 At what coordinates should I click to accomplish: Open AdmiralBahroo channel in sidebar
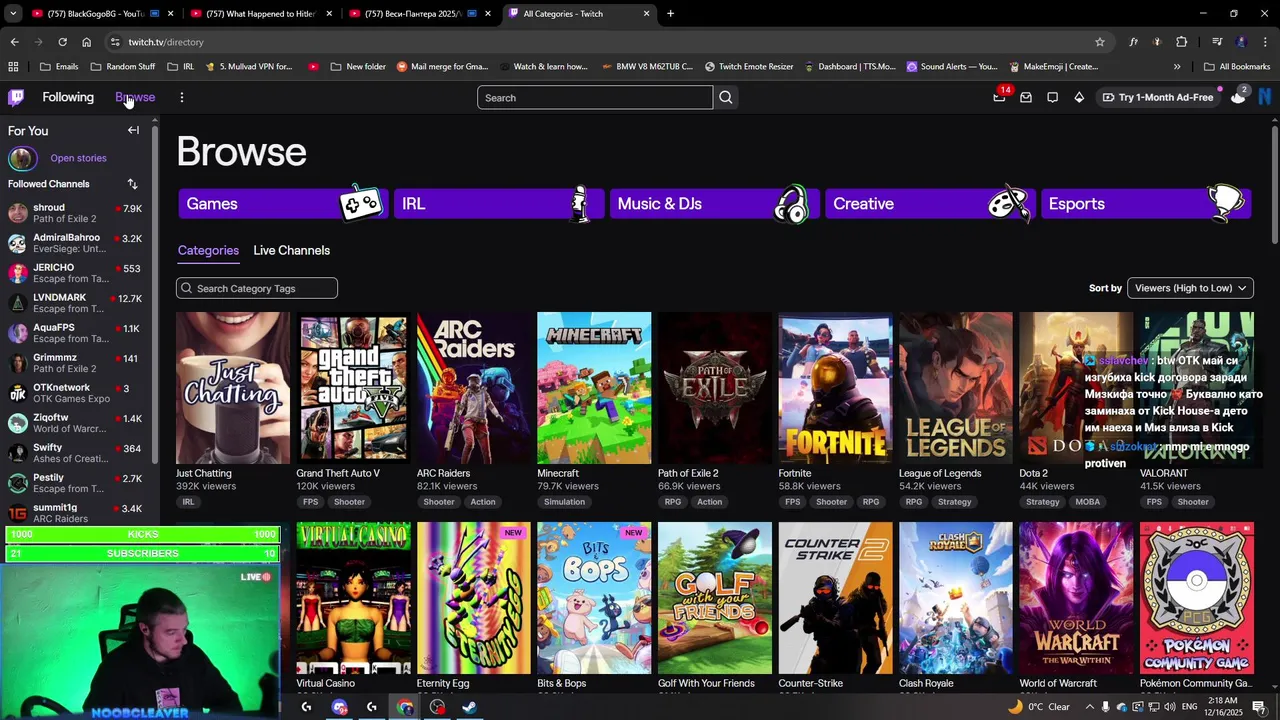coord(75,243)
